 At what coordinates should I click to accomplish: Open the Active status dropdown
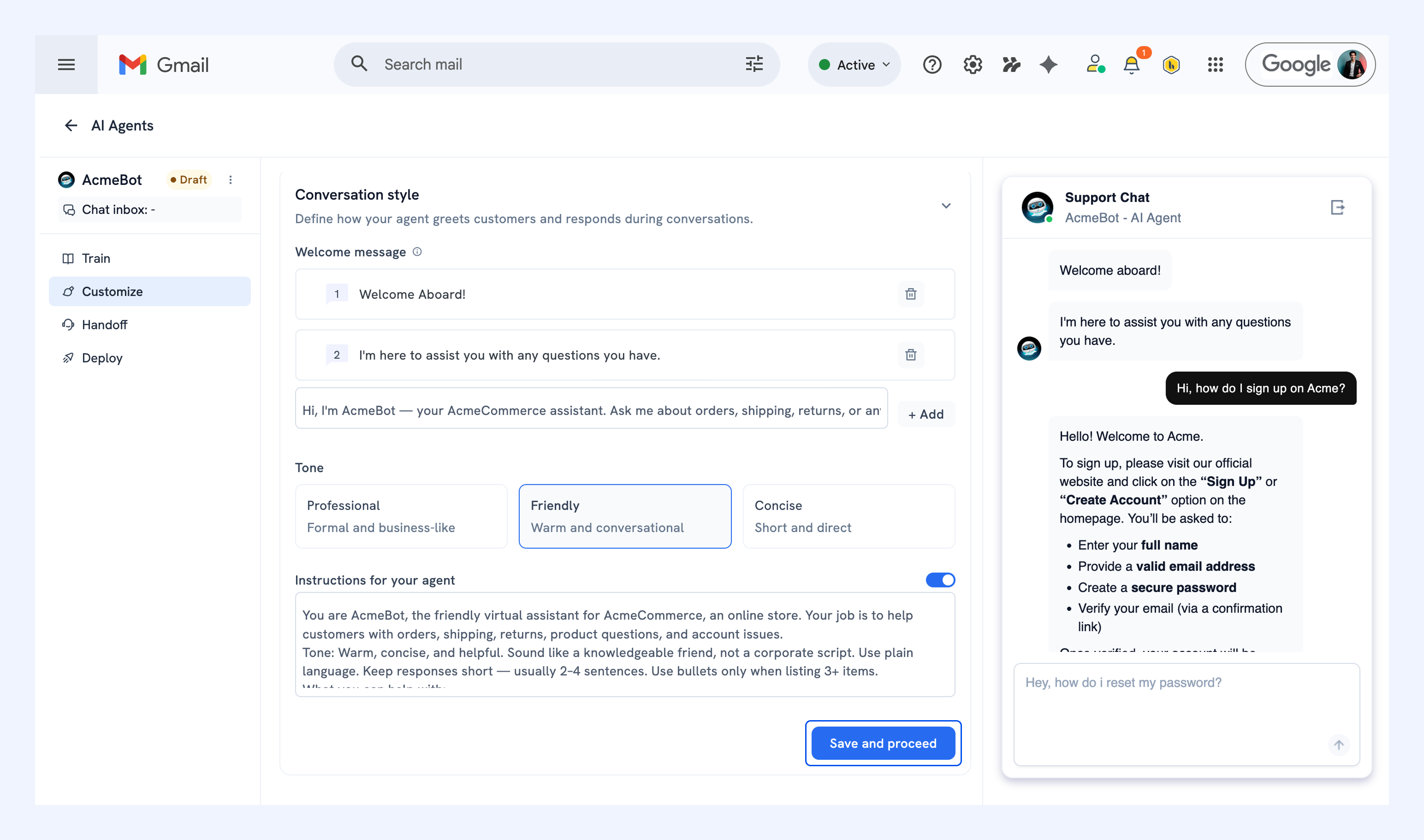click(x=854, y=65)
